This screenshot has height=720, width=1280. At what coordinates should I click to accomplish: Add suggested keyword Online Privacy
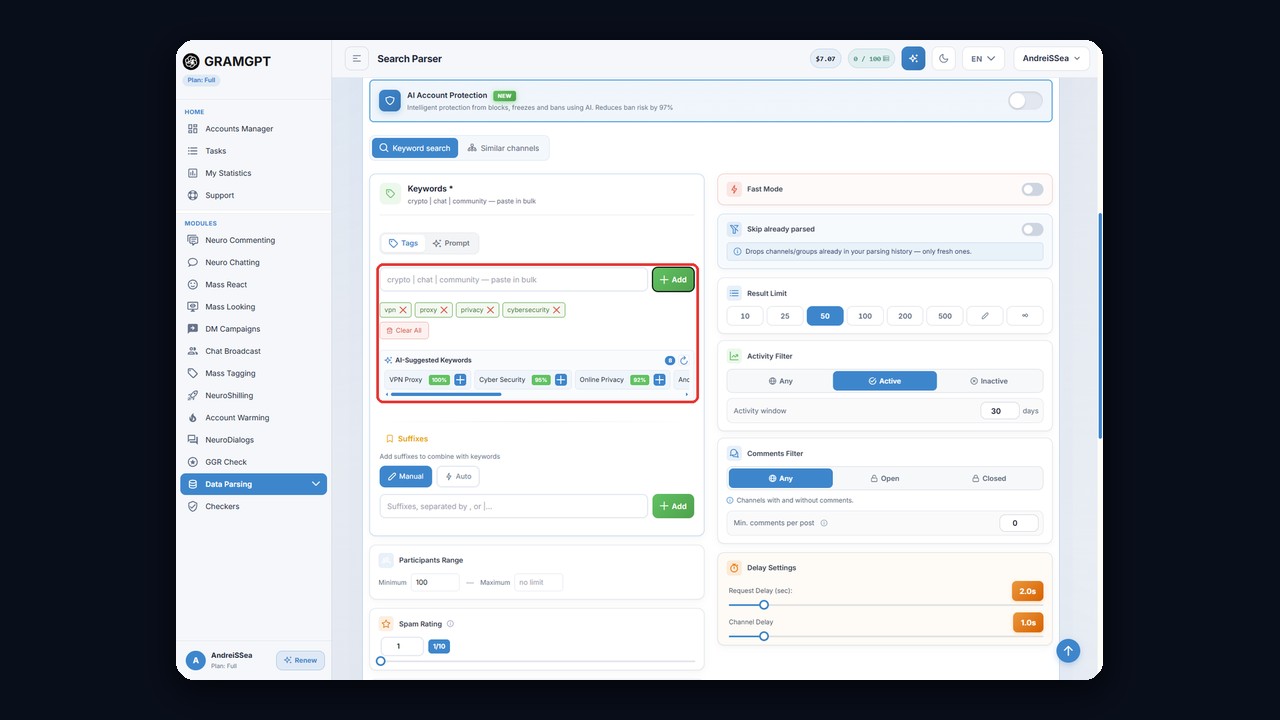tap(660, 380)
